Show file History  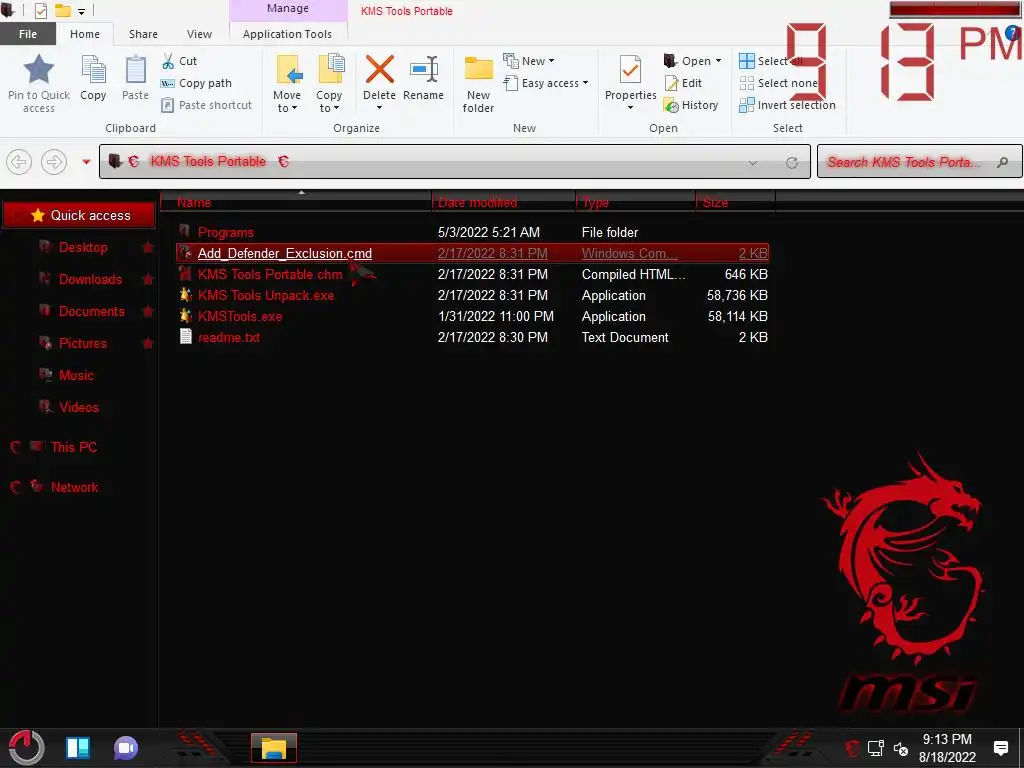[x=691, y=104]
